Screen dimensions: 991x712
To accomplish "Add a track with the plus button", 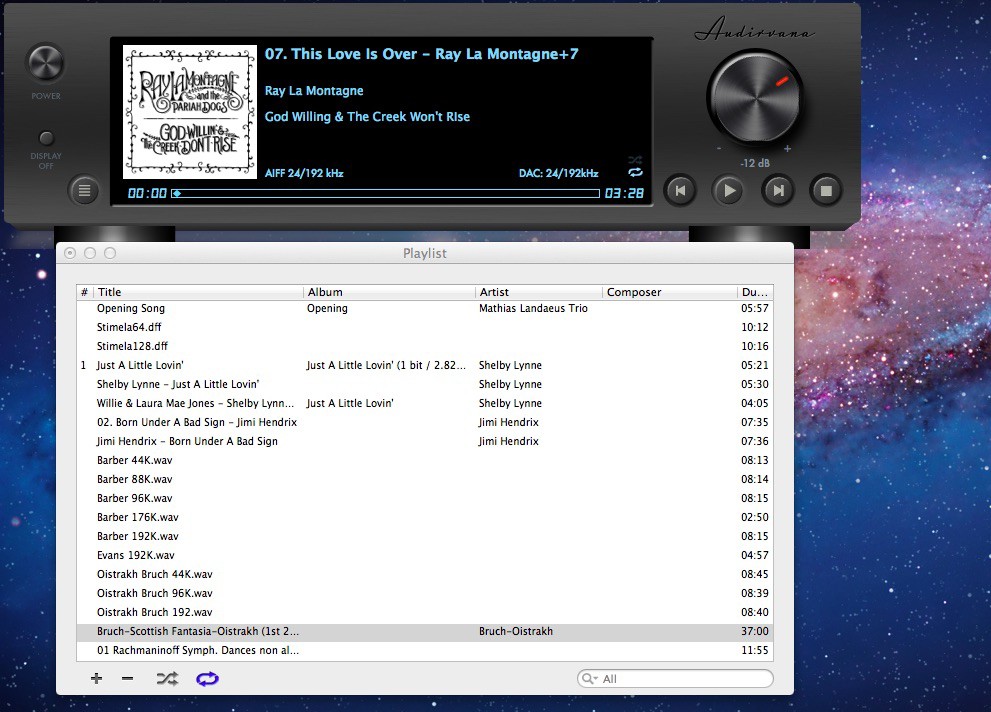I will (x=96, y=679).
